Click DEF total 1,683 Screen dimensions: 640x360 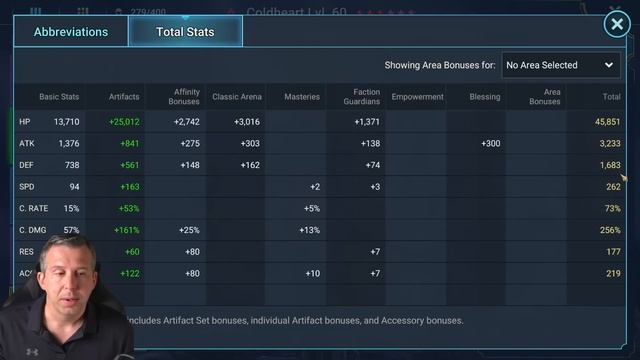coord(610,165)
